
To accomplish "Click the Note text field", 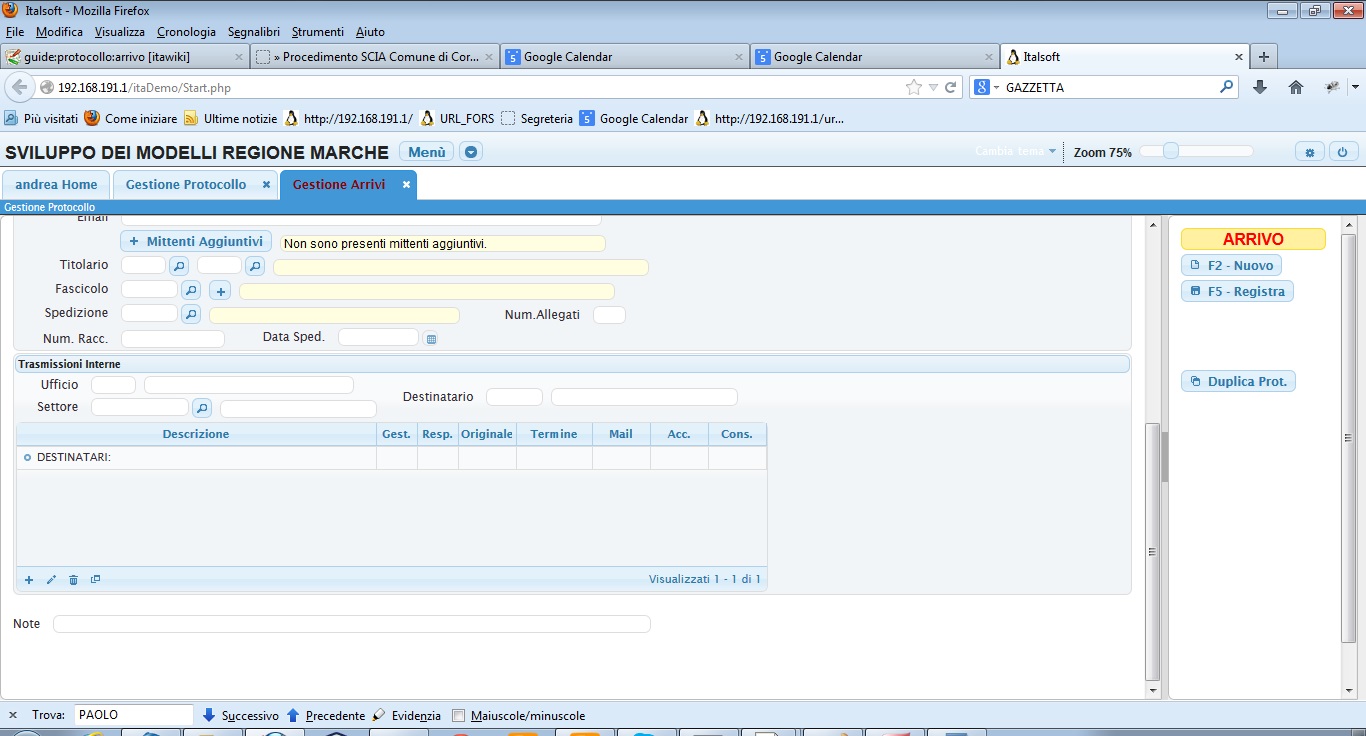I will [x=351, y=624].
